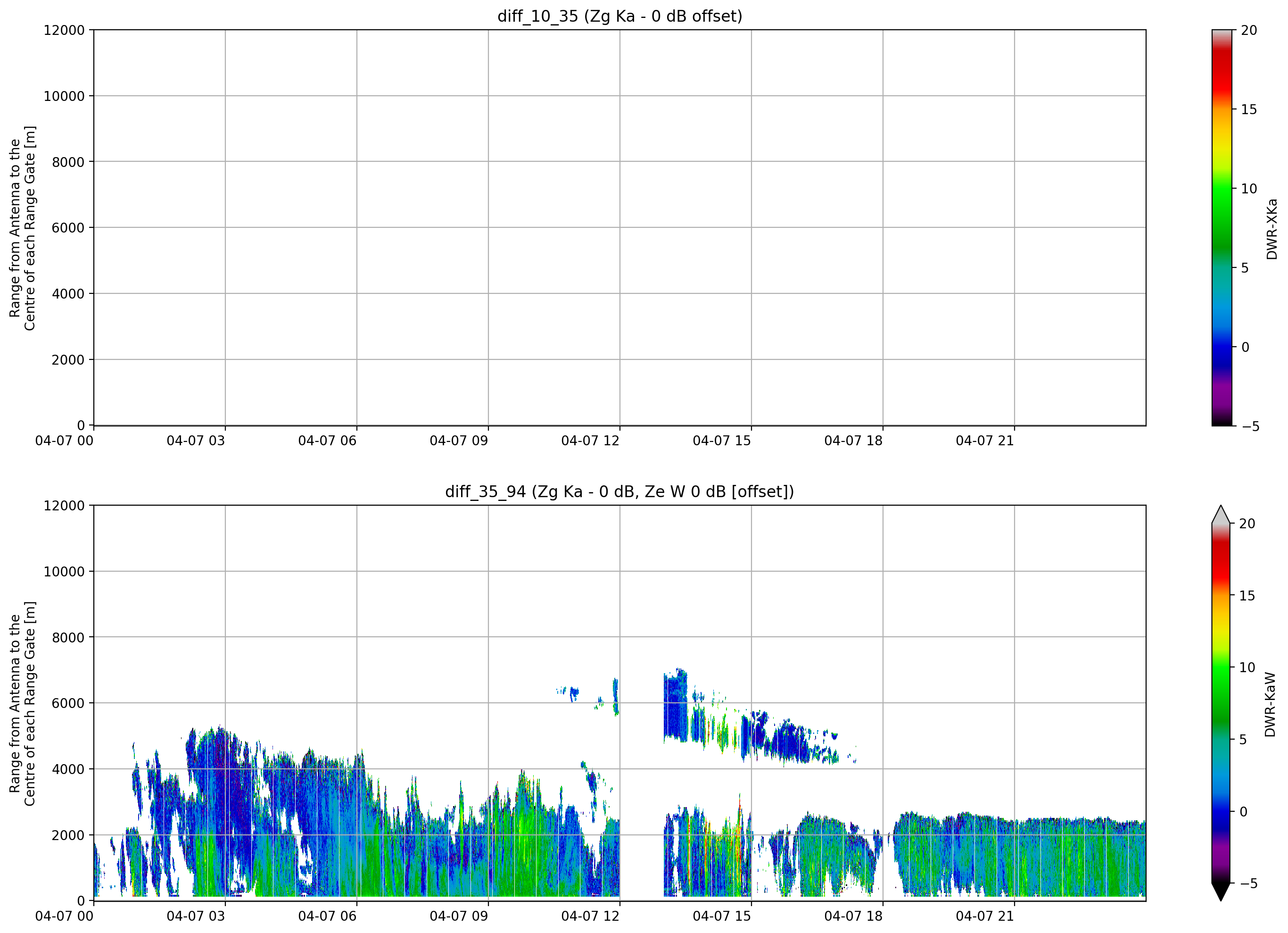
Task: Click x-tick "04-07 09" under the diff_35_94 plot
Action: click(x=459, y=916)
